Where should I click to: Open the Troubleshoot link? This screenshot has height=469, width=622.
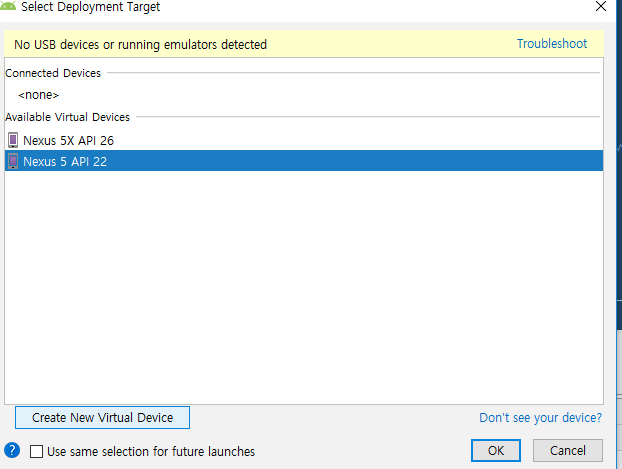[552, 44]
